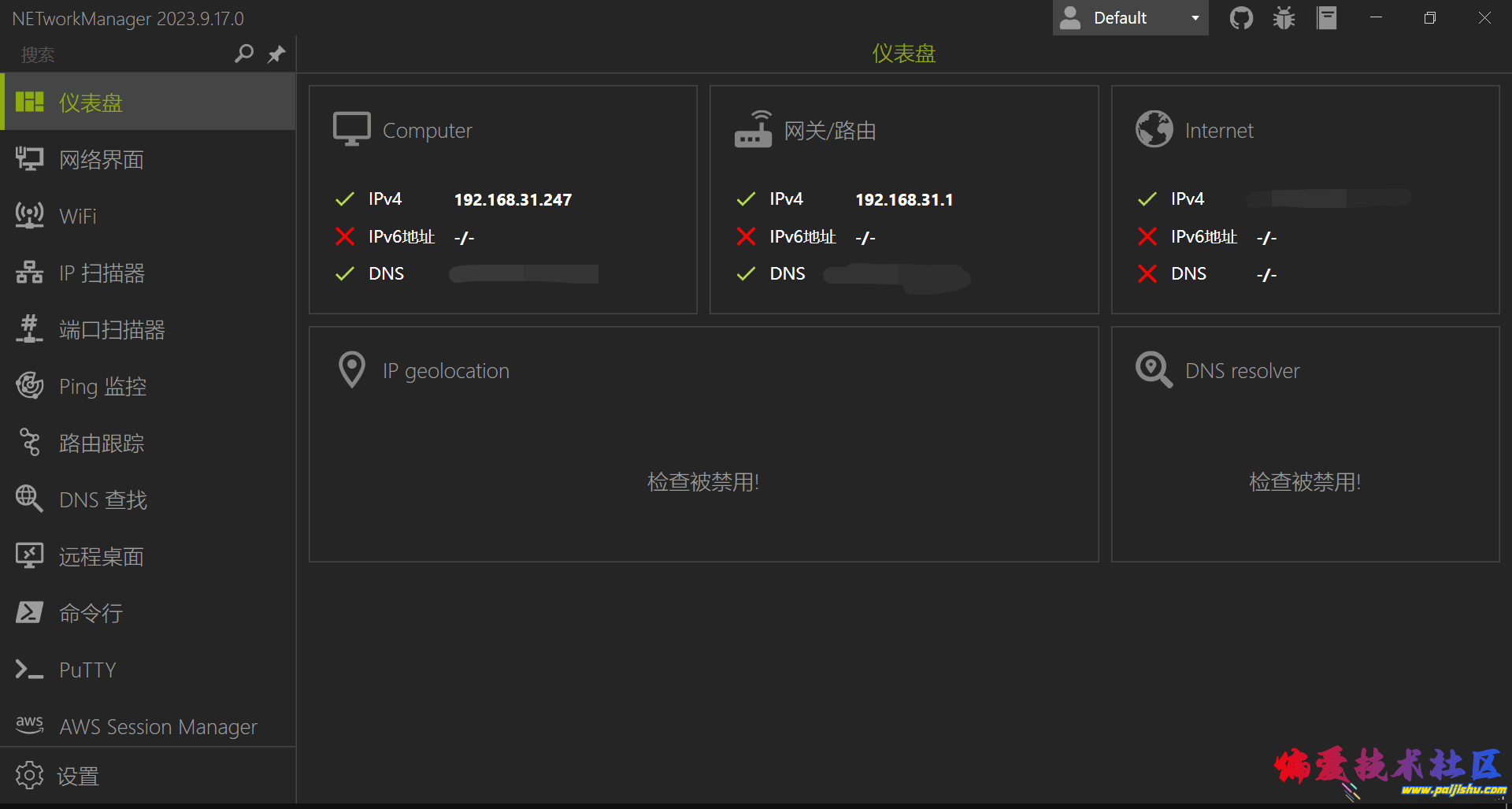Open the 网络界面 menu item
The height and width of the screenshot is (809, 1512).
tap(101, 160)
